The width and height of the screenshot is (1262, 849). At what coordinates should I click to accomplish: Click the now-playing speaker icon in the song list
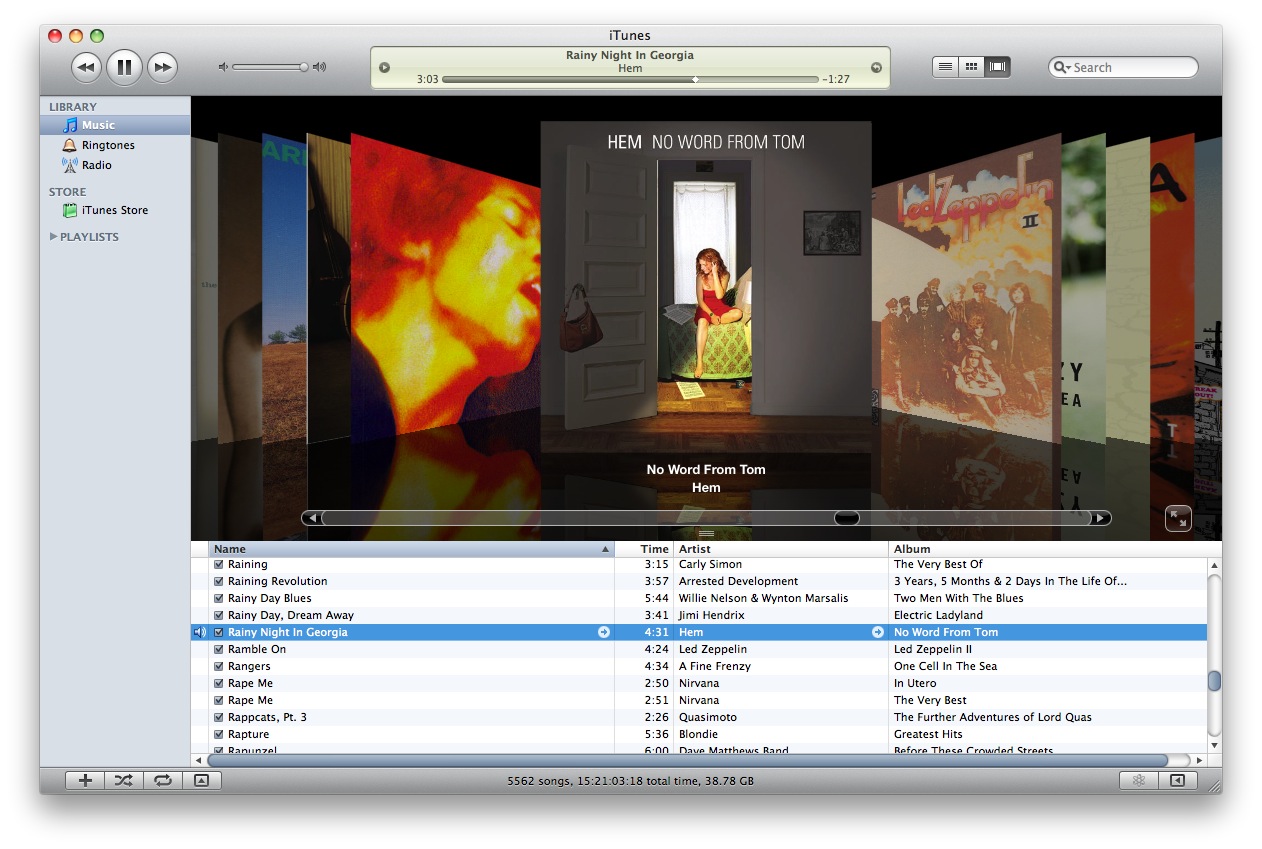click(199, 632)
